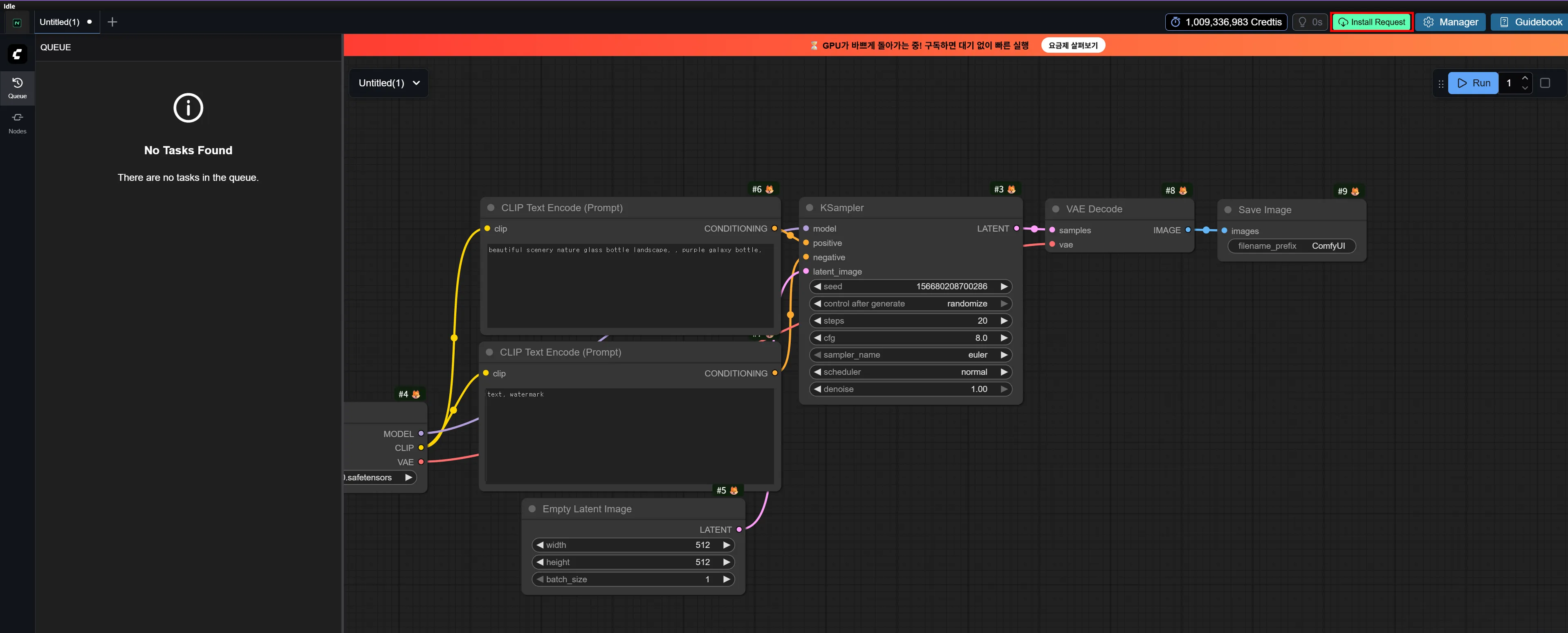The width and height of the screenshot is (1568, 633).
Task: Click the fox badge on node #6
Action: pos(769,189)
